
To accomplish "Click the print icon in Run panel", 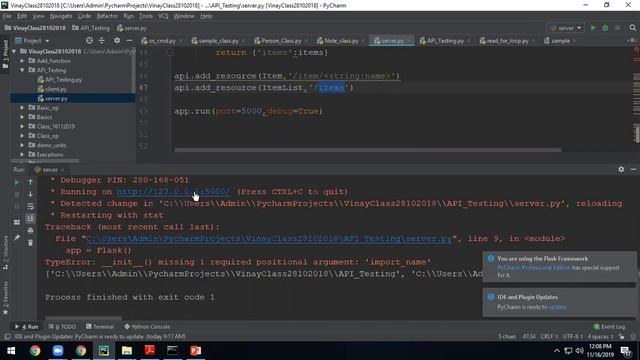I will [30, 231].
